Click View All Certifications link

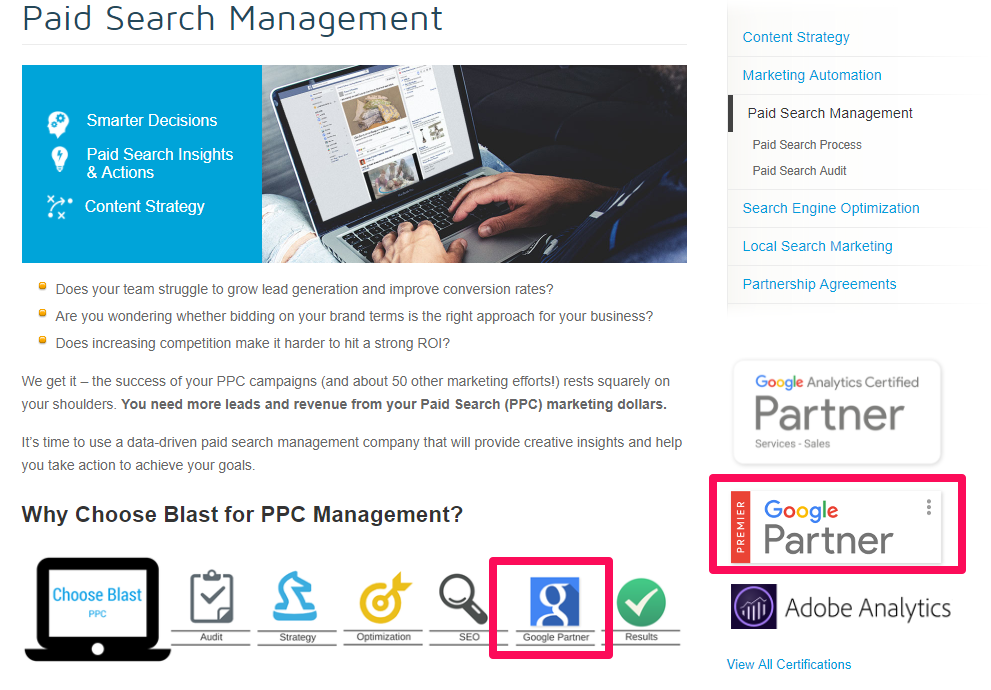789,665
